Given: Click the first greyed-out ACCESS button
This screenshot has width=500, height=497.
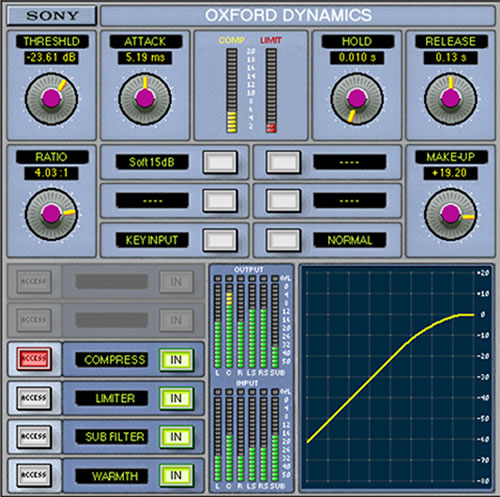Looking at the screenshot, I should coord(34,282).
